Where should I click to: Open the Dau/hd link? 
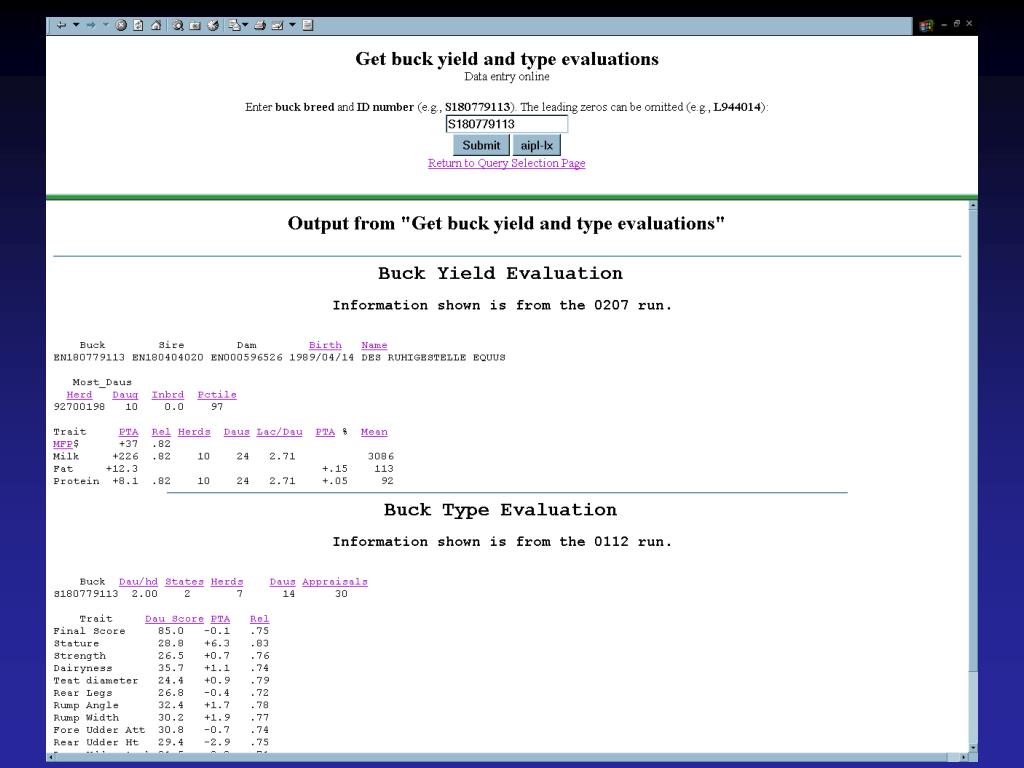pos(138,581)
